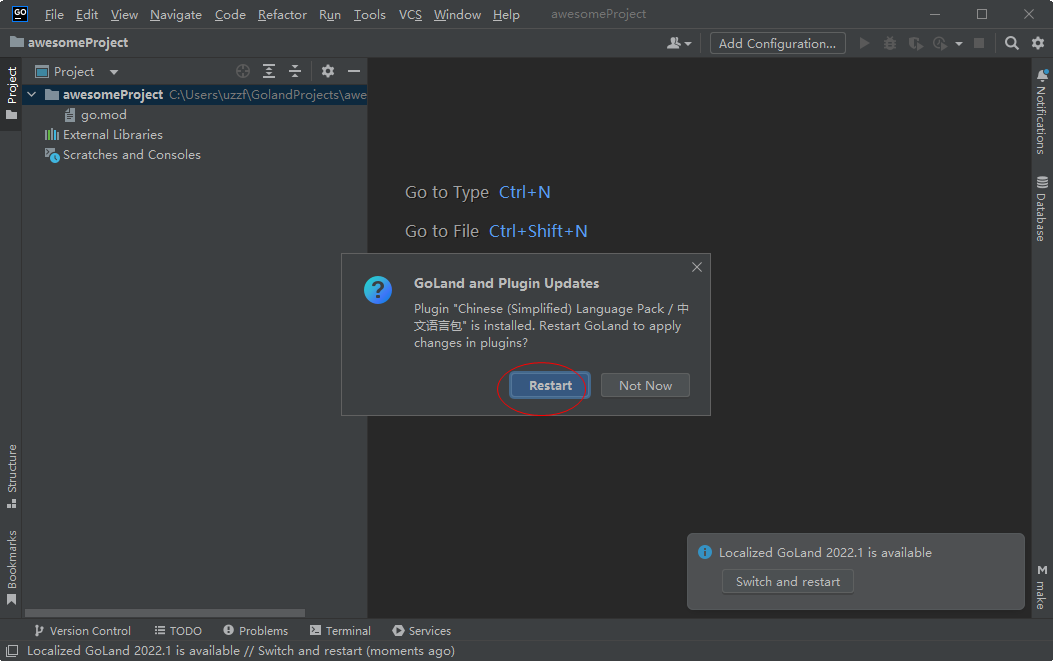Open the Notifications side tab

tap(1042, 112)
